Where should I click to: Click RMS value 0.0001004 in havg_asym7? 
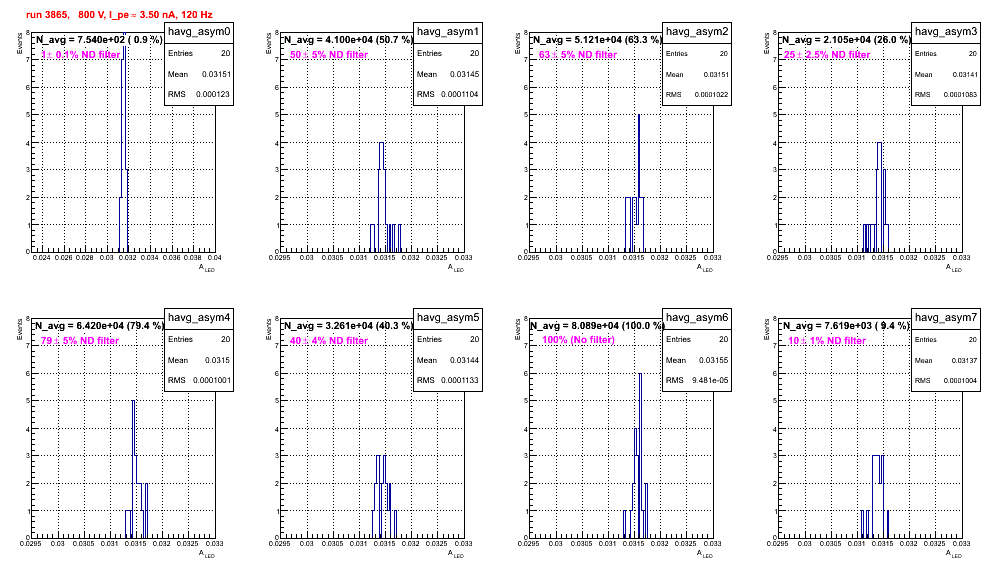[960, 380]
